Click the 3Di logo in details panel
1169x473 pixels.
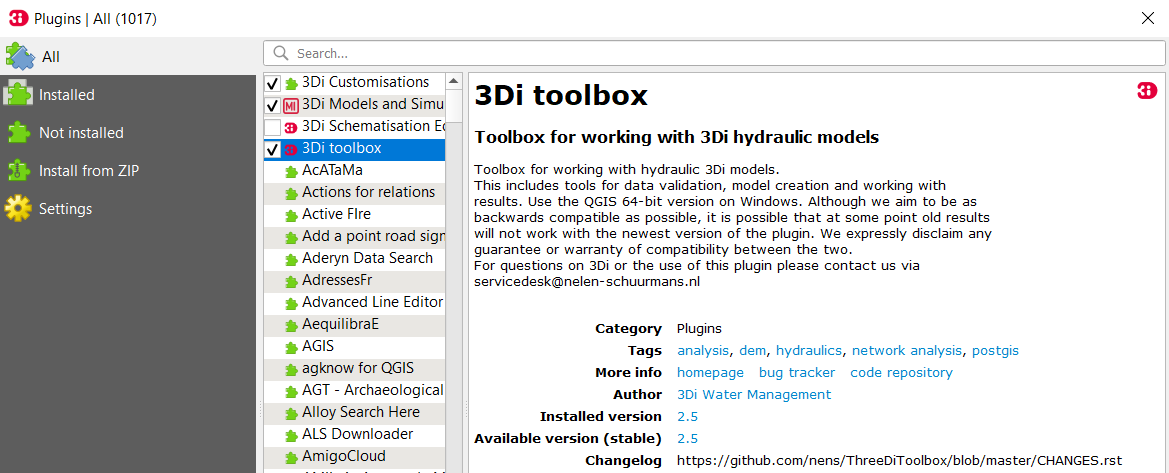click(1147, 90)
